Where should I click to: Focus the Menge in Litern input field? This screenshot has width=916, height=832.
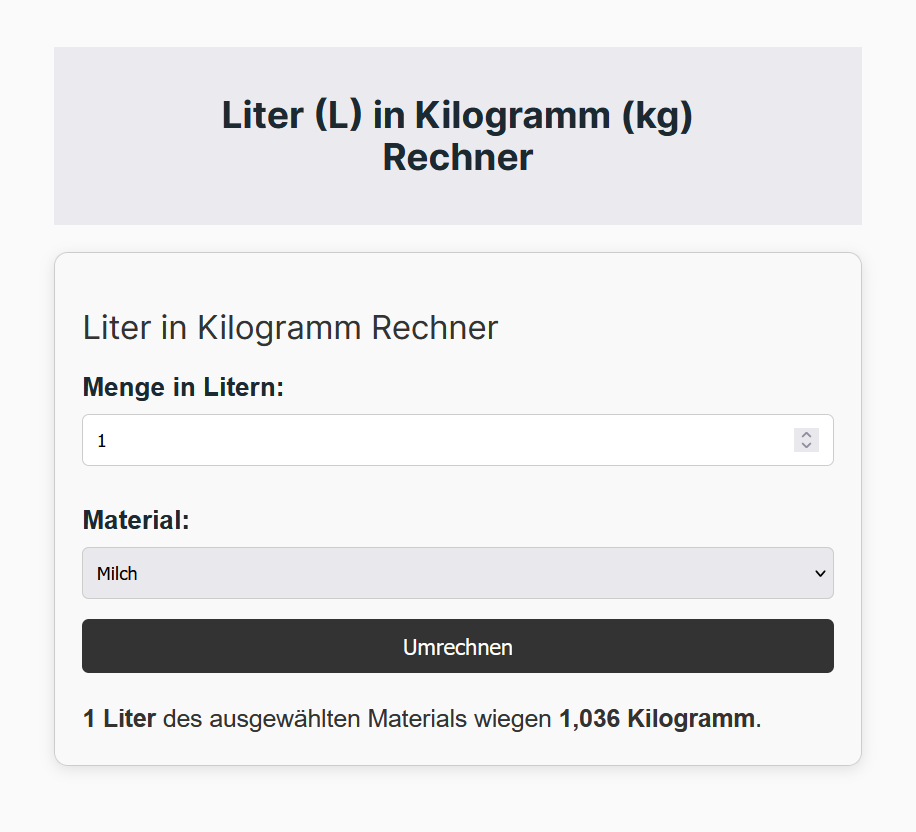457,440
